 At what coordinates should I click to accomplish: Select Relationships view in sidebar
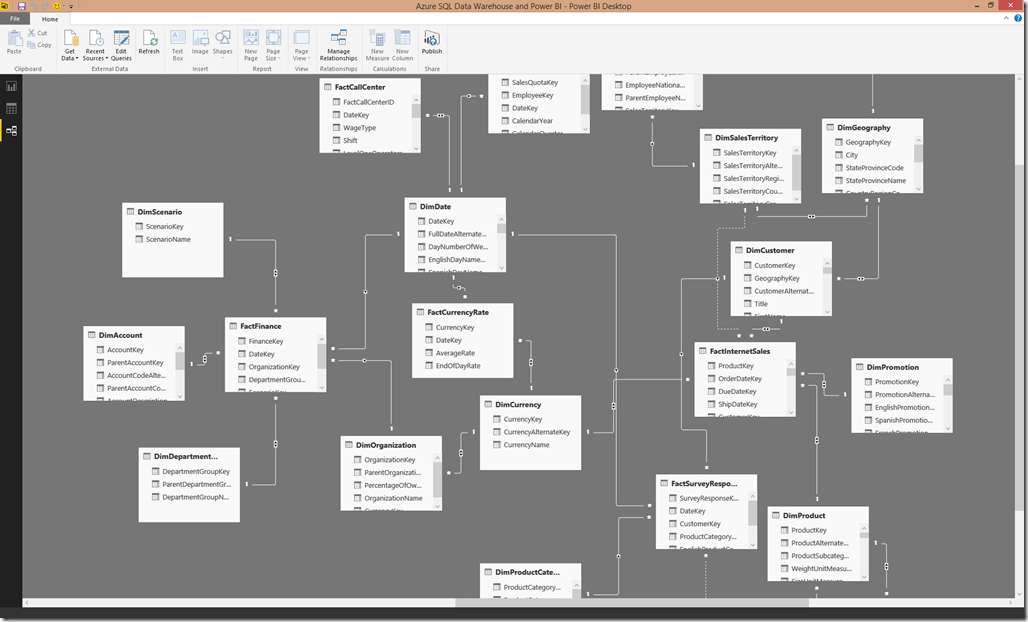point(11,130)
